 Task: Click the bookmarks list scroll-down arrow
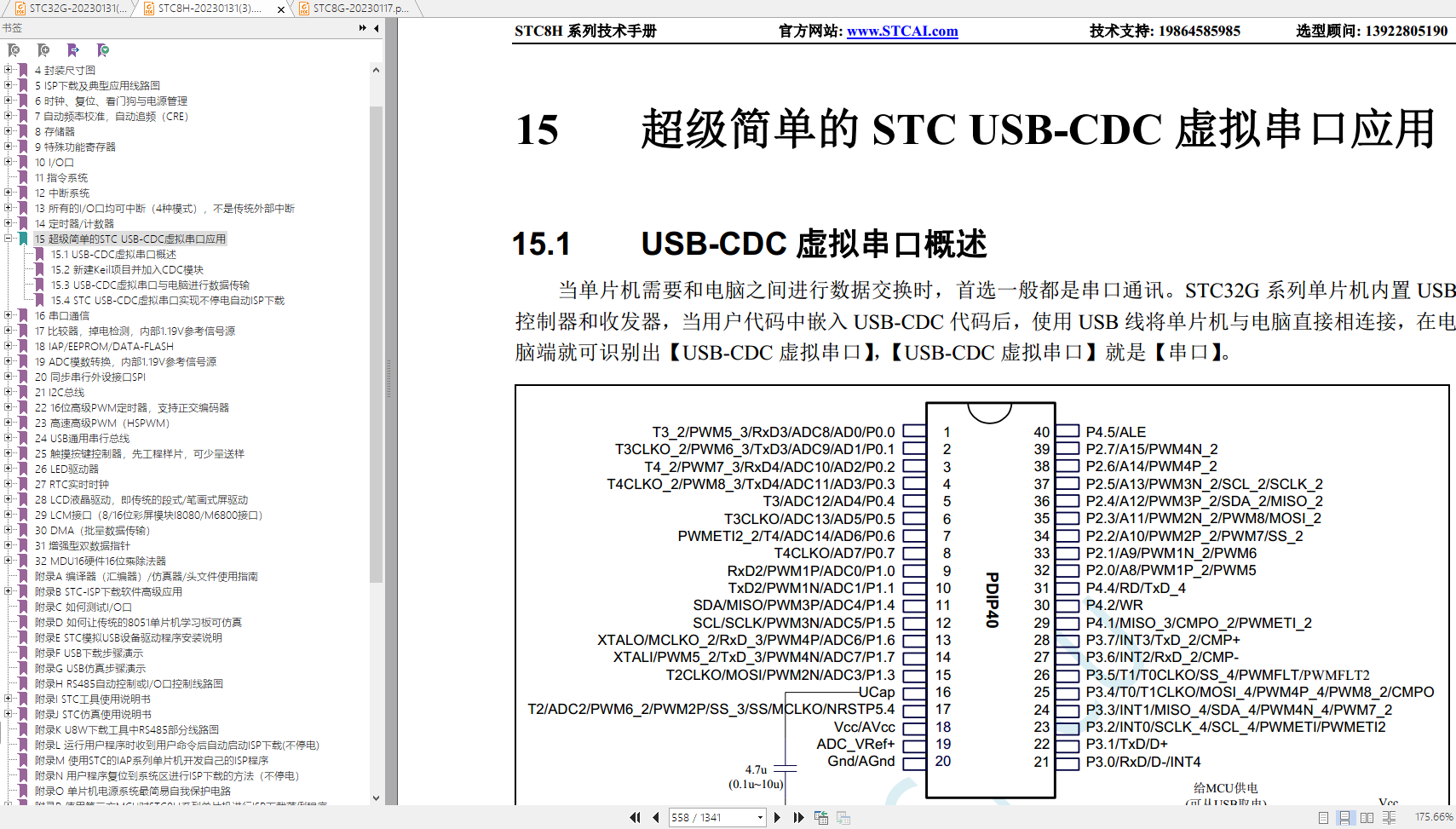376,798
